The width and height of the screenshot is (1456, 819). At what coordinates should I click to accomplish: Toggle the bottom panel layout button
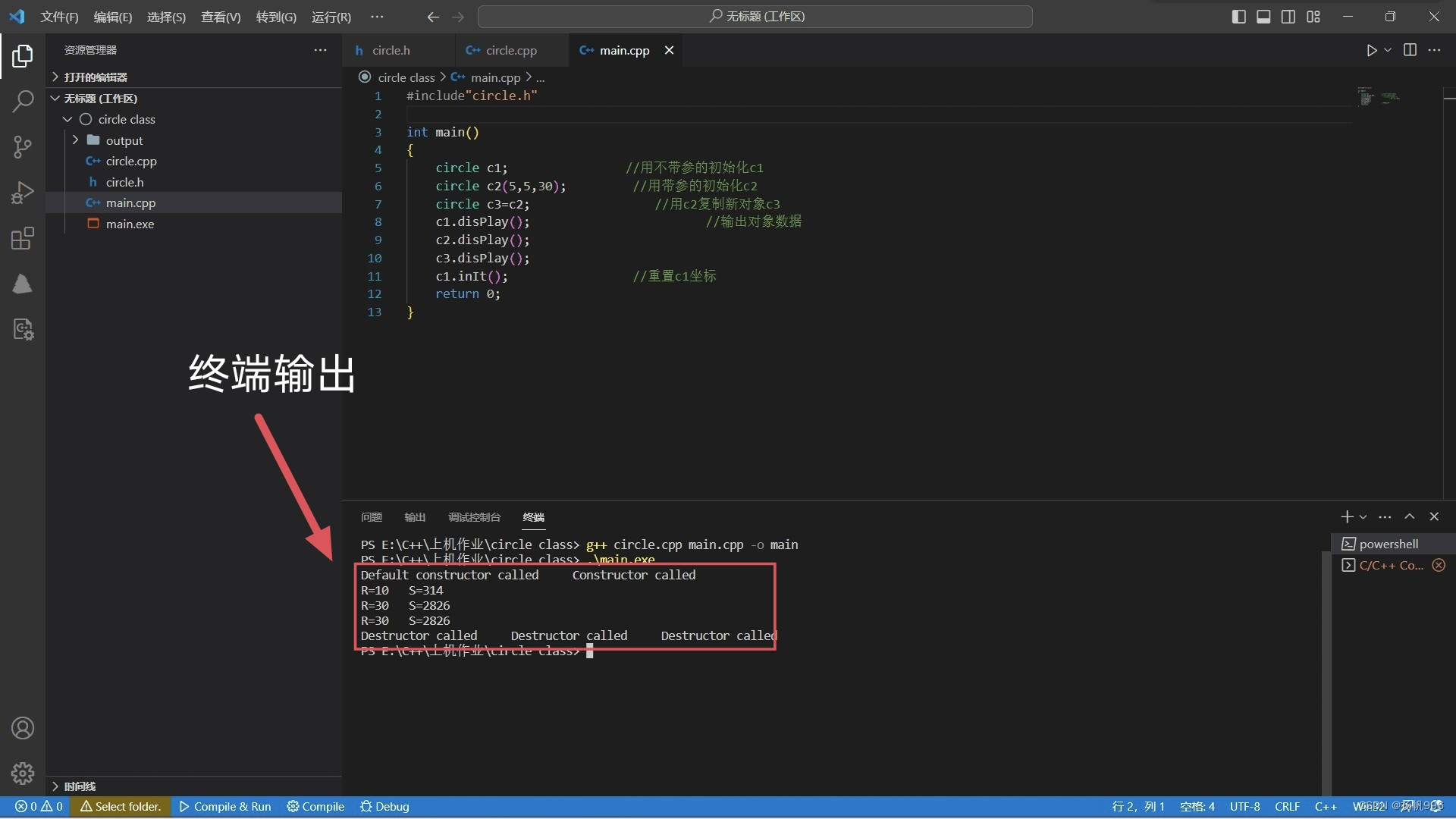click(x=1263, y=17)
